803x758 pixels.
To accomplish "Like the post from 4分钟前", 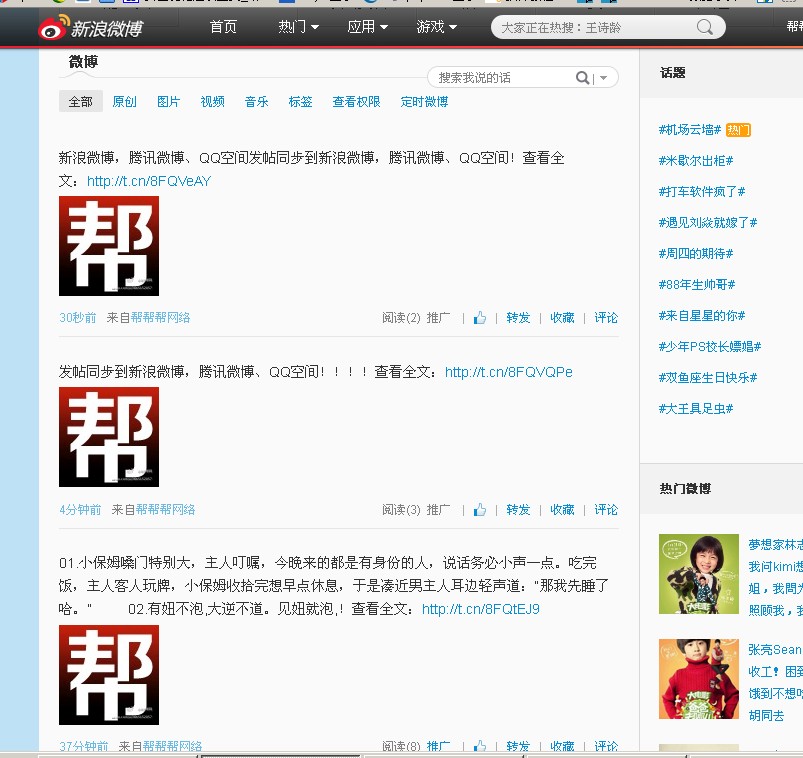I will point(480,510).
